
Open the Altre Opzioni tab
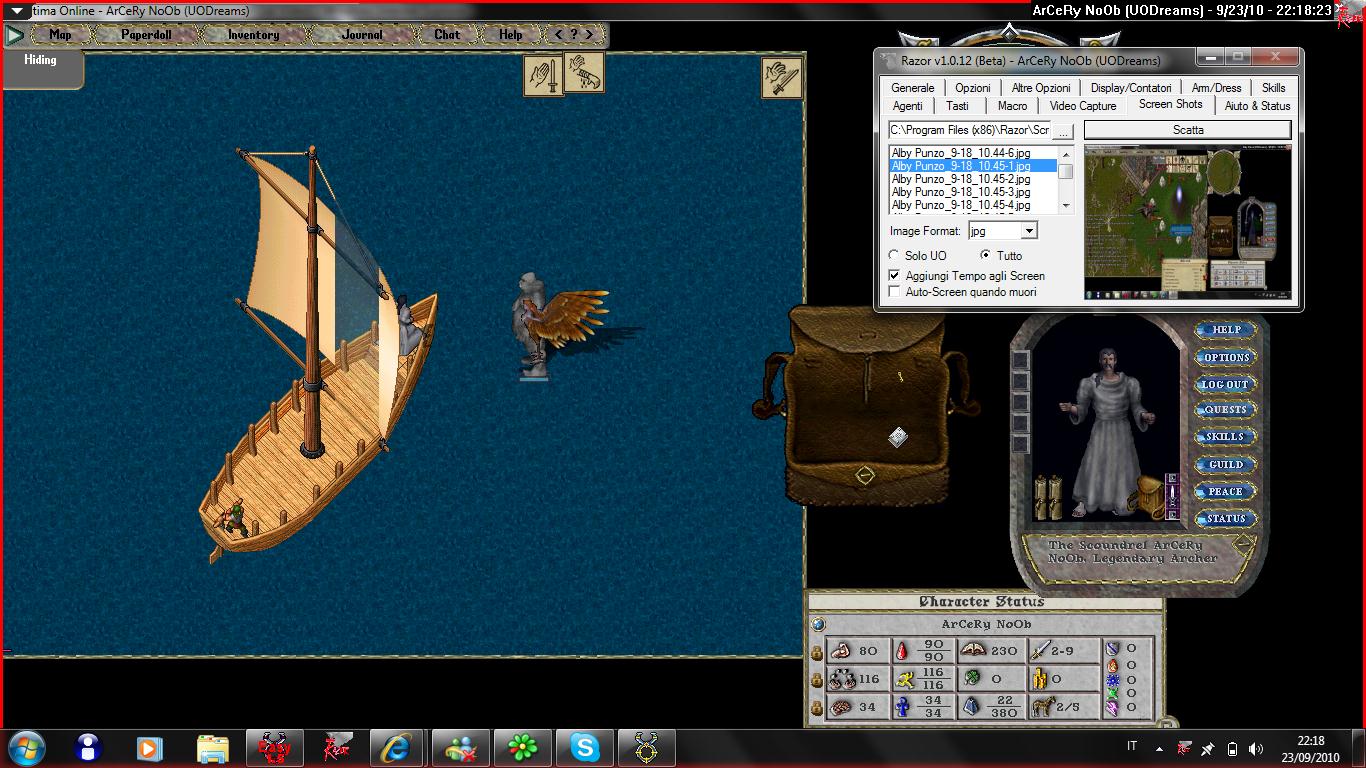coord(1041,88)
